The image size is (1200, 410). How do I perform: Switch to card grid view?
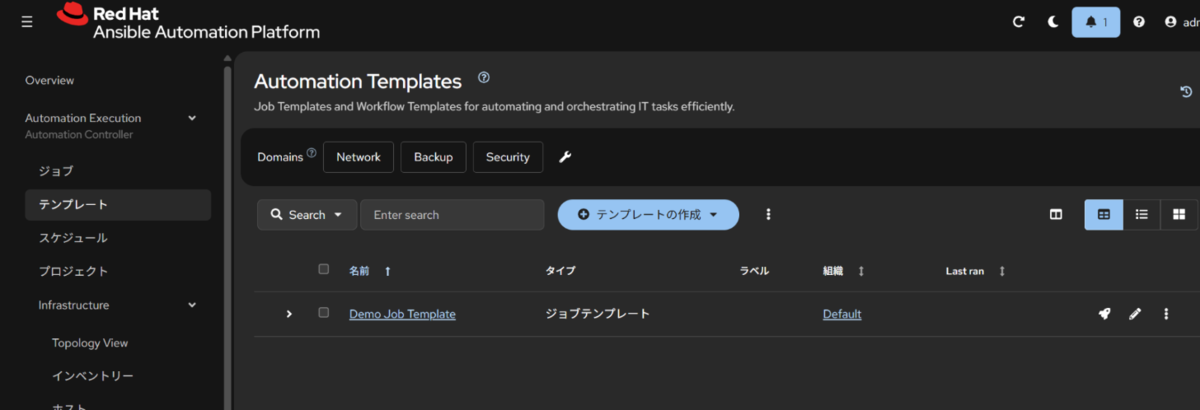(x=1179, y=214)
